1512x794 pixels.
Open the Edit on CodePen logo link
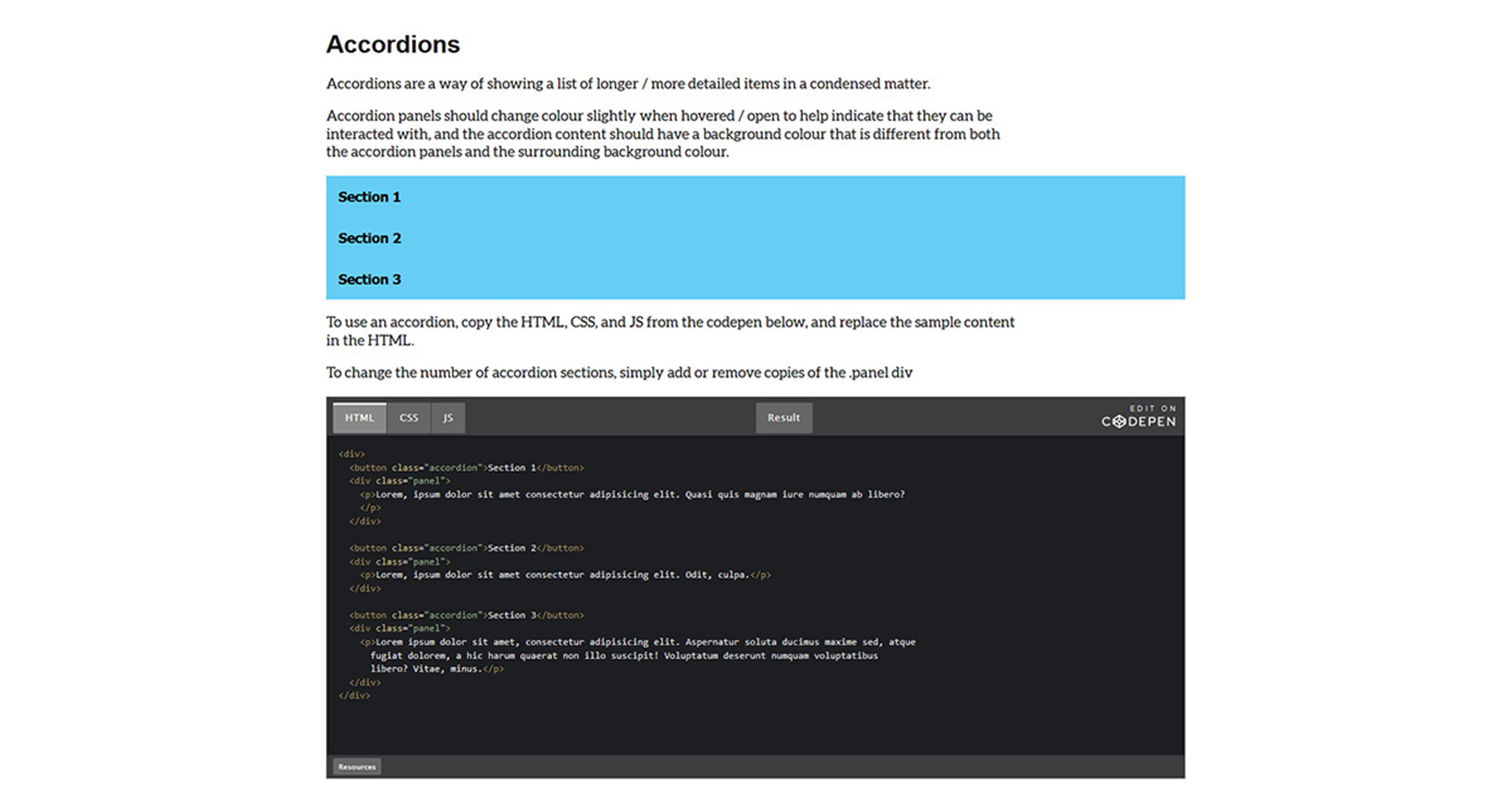click(1138, 417)
